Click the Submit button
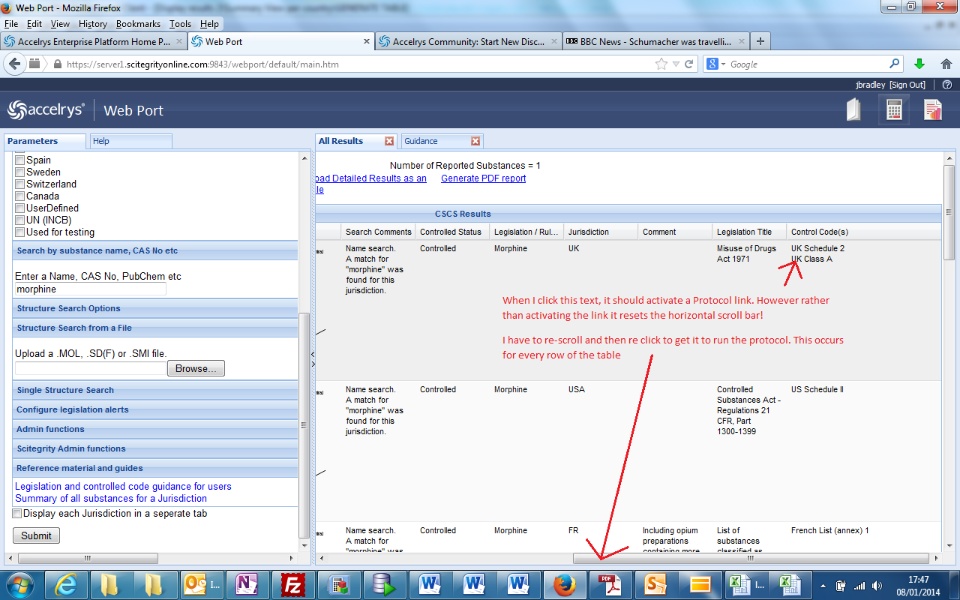Viewport: 960px width, 600px height. coord(36,536)
